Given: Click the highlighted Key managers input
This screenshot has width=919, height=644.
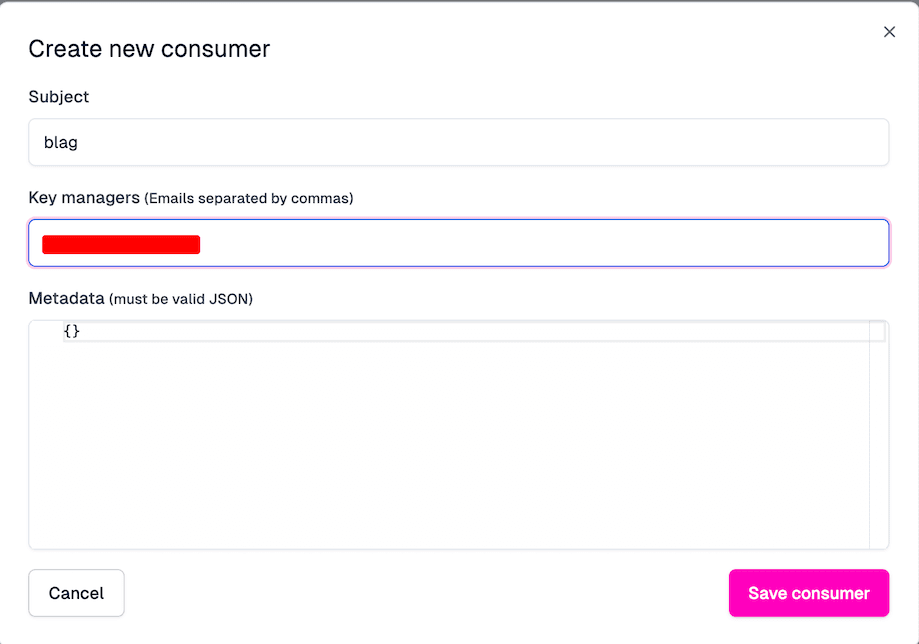Looking at the screenshot, I should pyautogui.click(x=458, y=243).
